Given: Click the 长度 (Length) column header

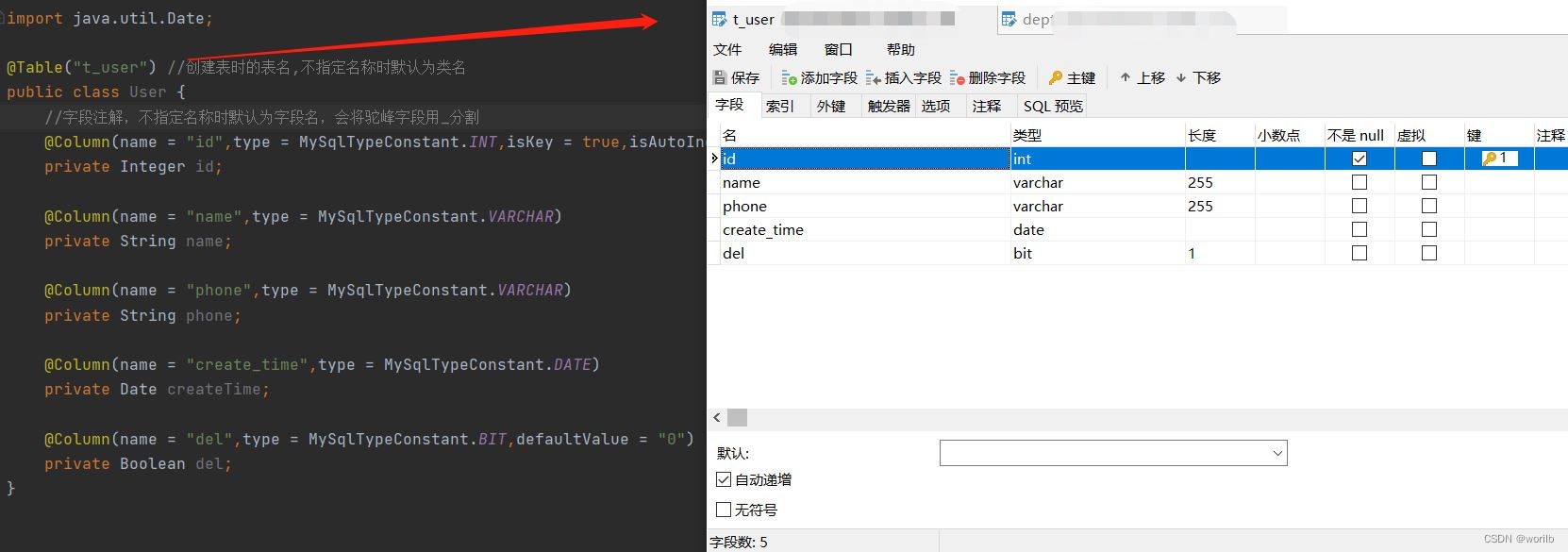Looking at the screenshot, I should point(1220,135).
